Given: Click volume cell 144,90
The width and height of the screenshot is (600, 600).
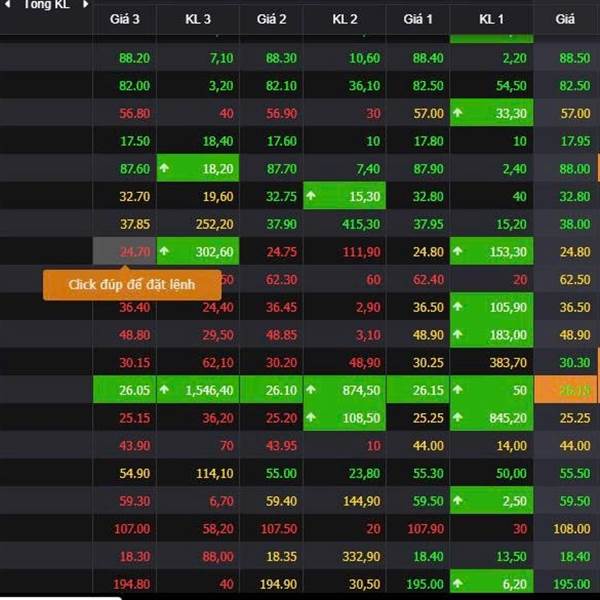Looking at the screenshot, I should [344, 501].
